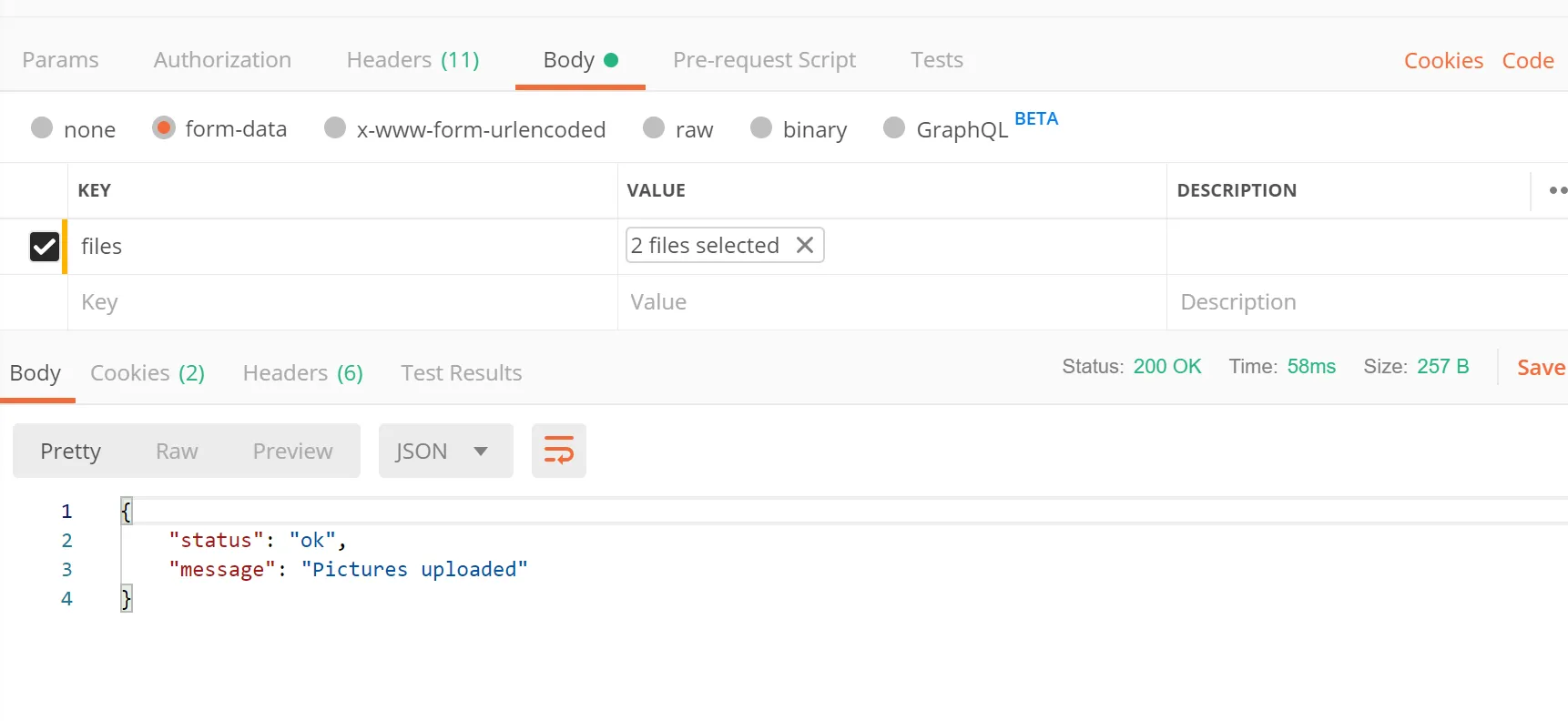The image size is (1568, 721).
Task: View the response Headers (6) tab
Action: click(302, 373)
